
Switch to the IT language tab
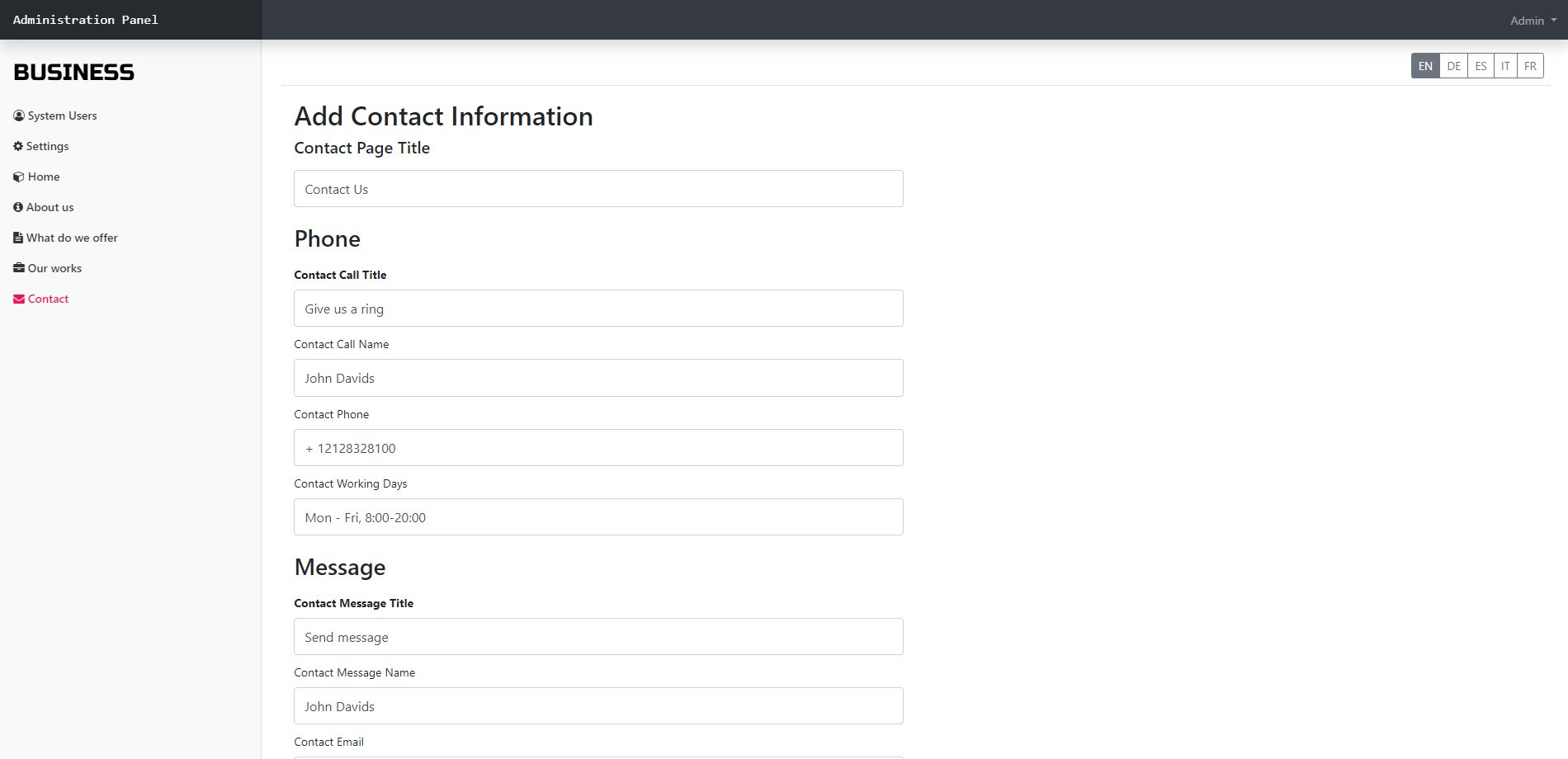click(1505, 66)
